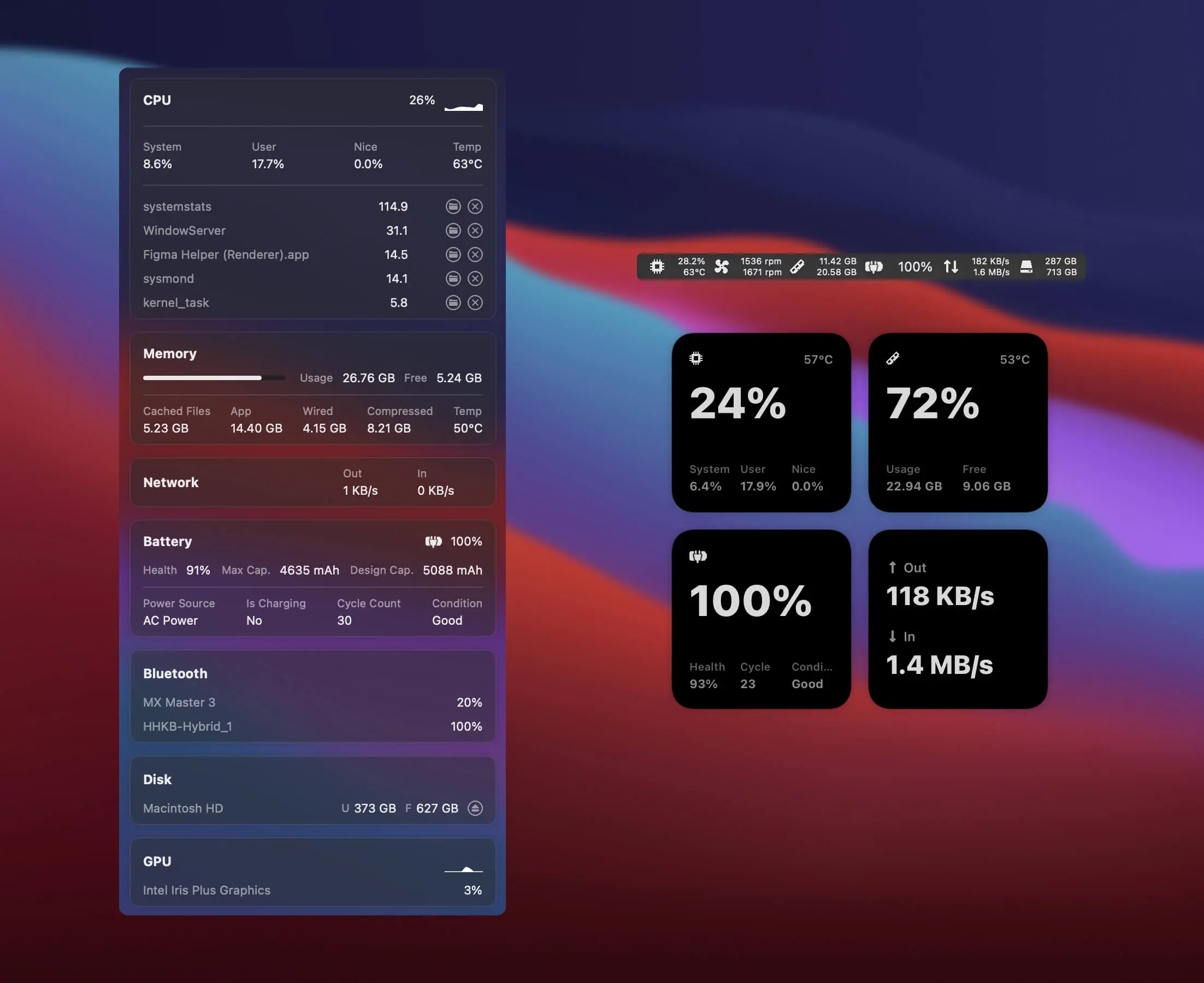
Task: Click the GPU usage sparkline graph
Action: point(464,868)
